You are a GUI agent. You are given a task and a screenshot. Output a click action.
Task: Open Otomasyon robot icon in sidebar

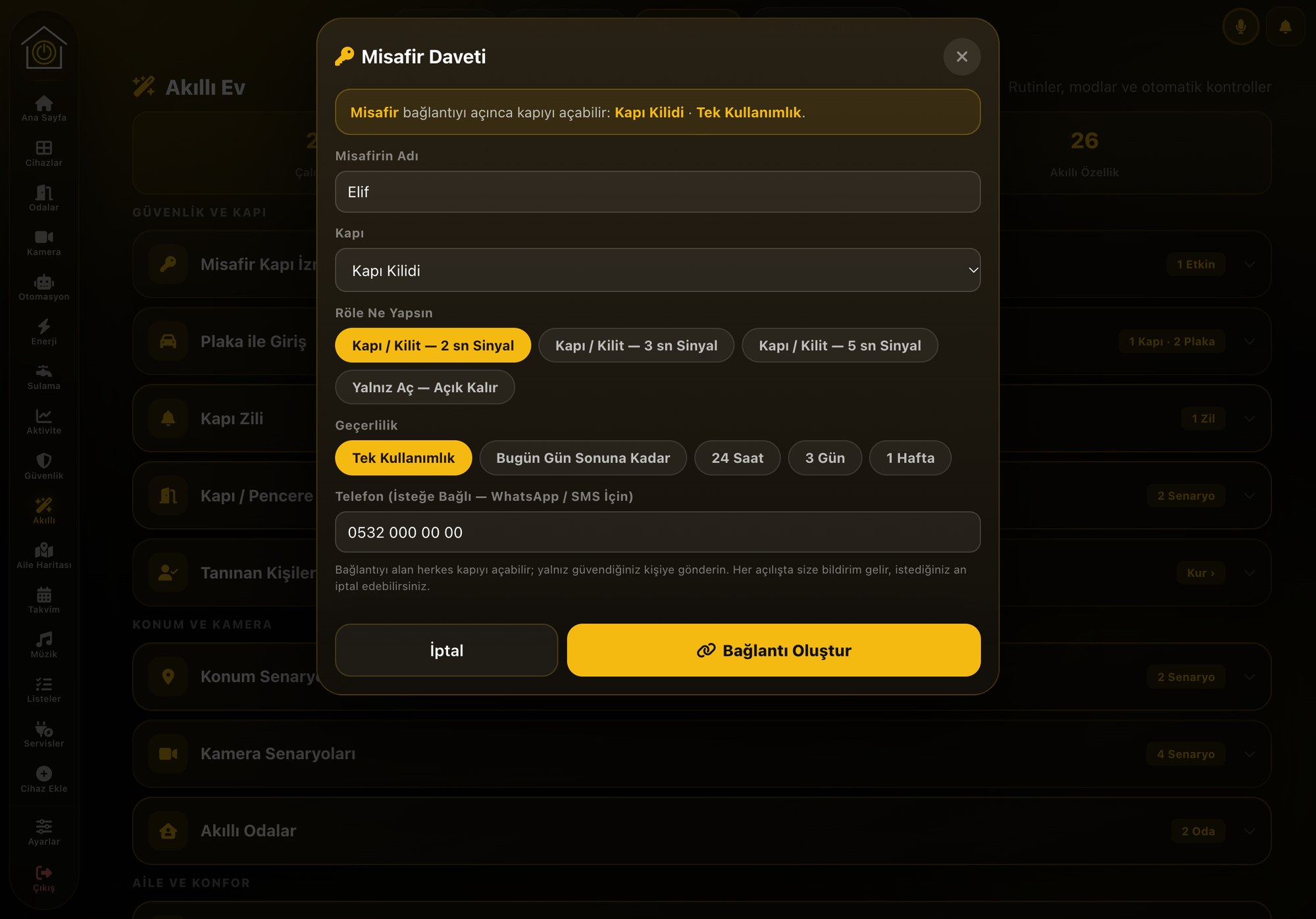(x=43, y=282)
